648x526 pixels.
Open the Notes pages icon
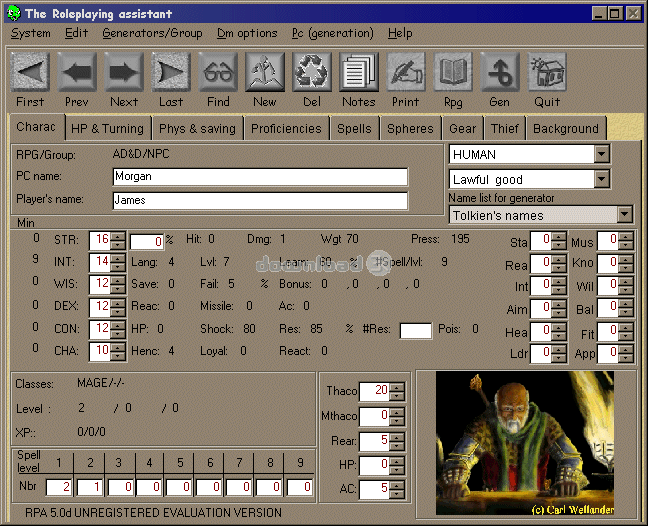tap(359, 72)
